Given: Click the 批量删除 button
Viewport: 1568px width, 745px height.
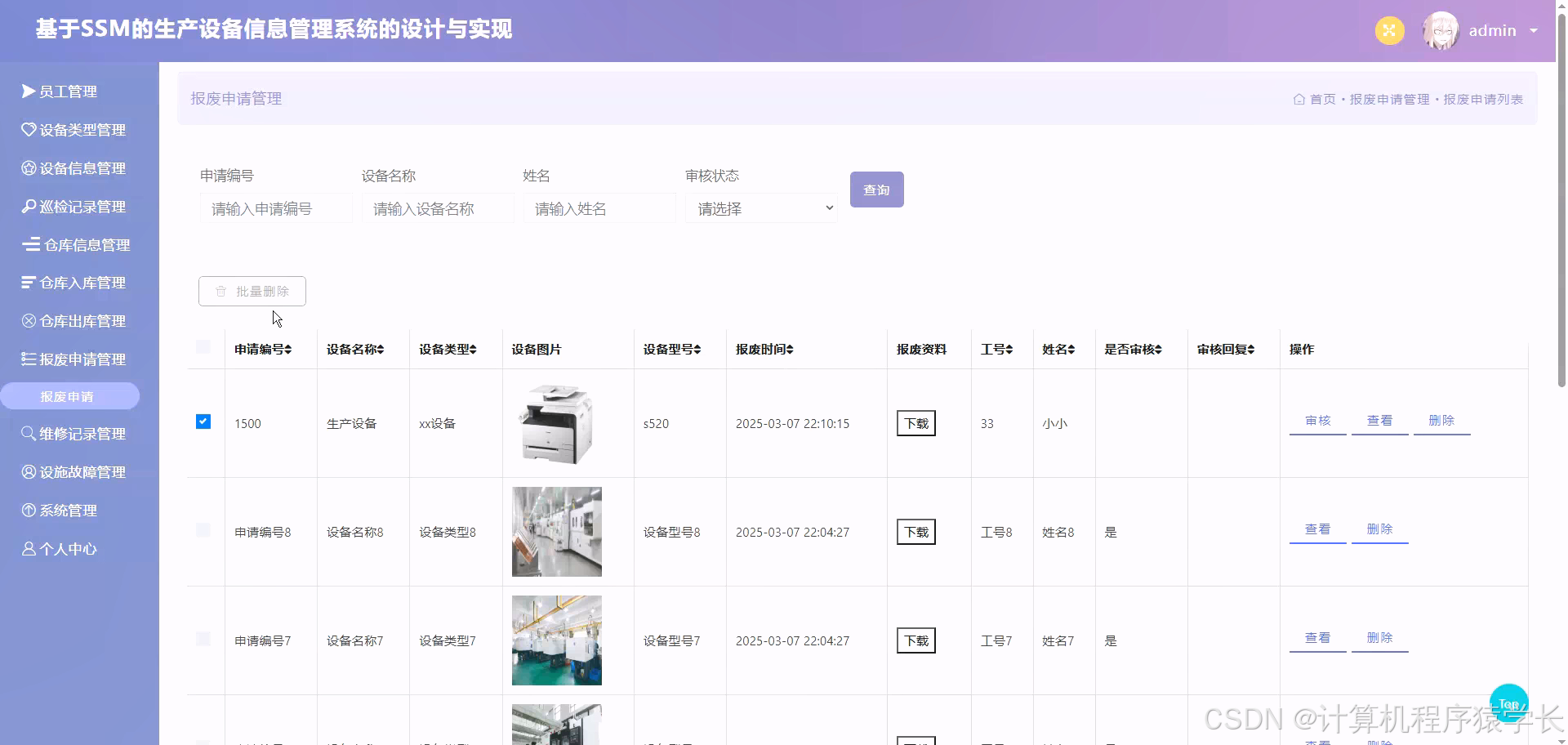Looking at the screenshot, I should point(252,291).
